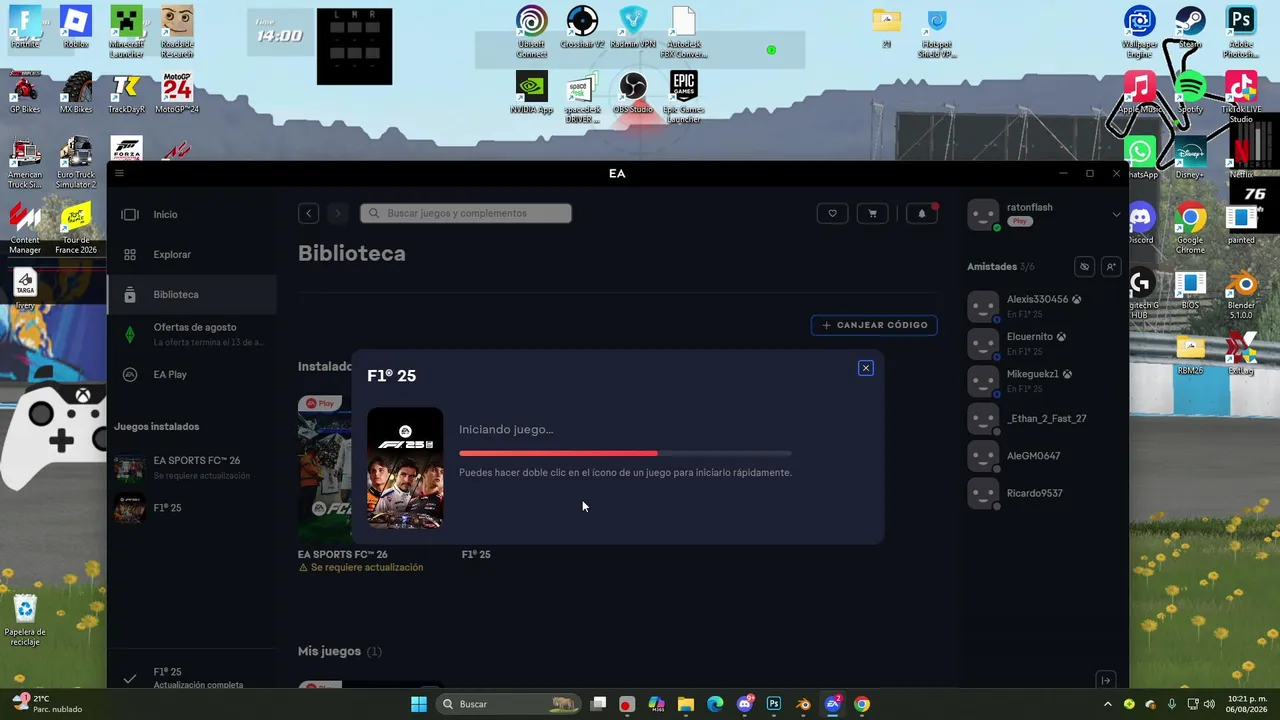Show hidden system tray icons chevron
Viewport: 1280px width, 720px height.
coord(1108,704)
